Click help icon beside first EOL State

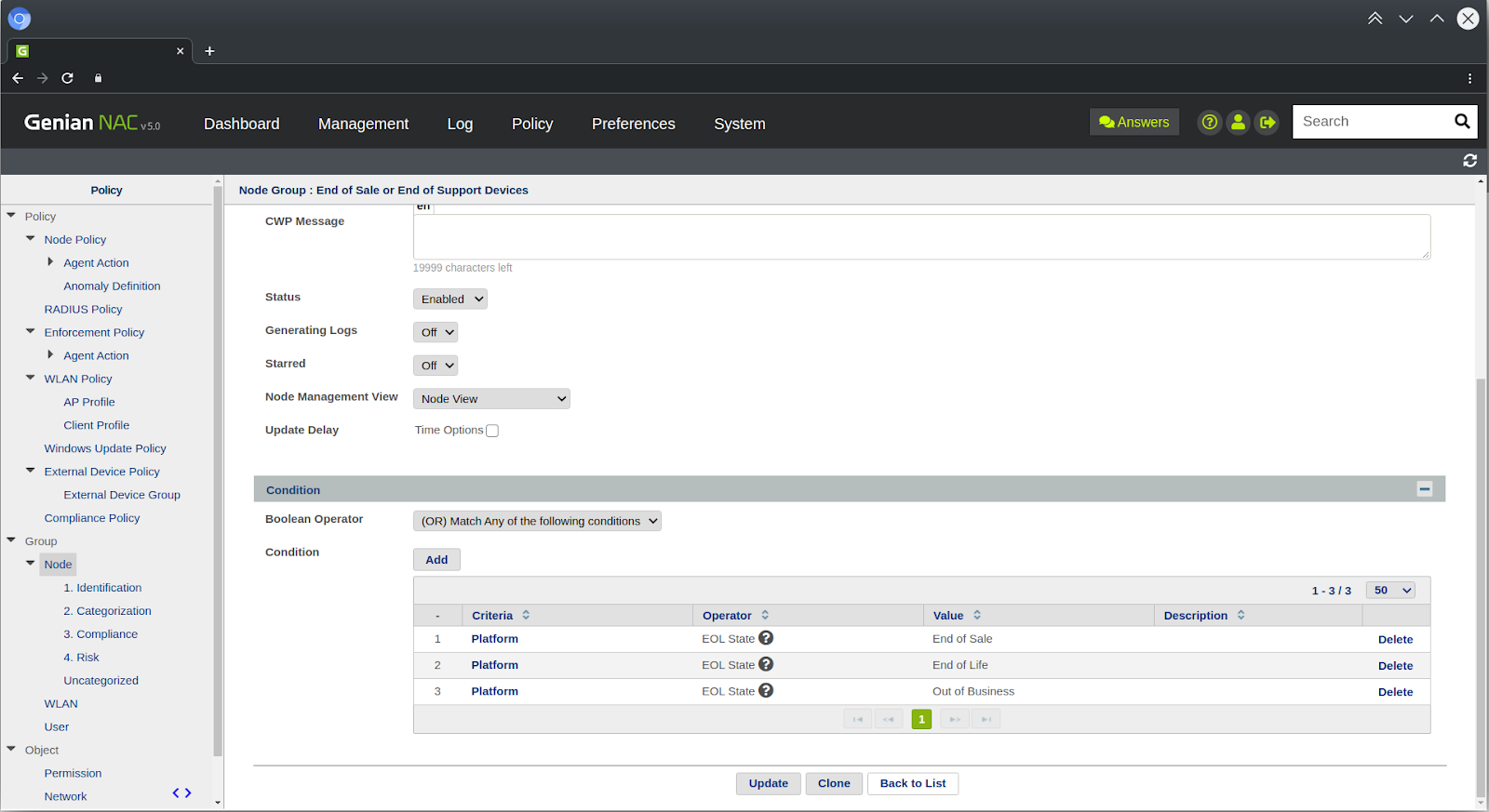pos(766,638)
